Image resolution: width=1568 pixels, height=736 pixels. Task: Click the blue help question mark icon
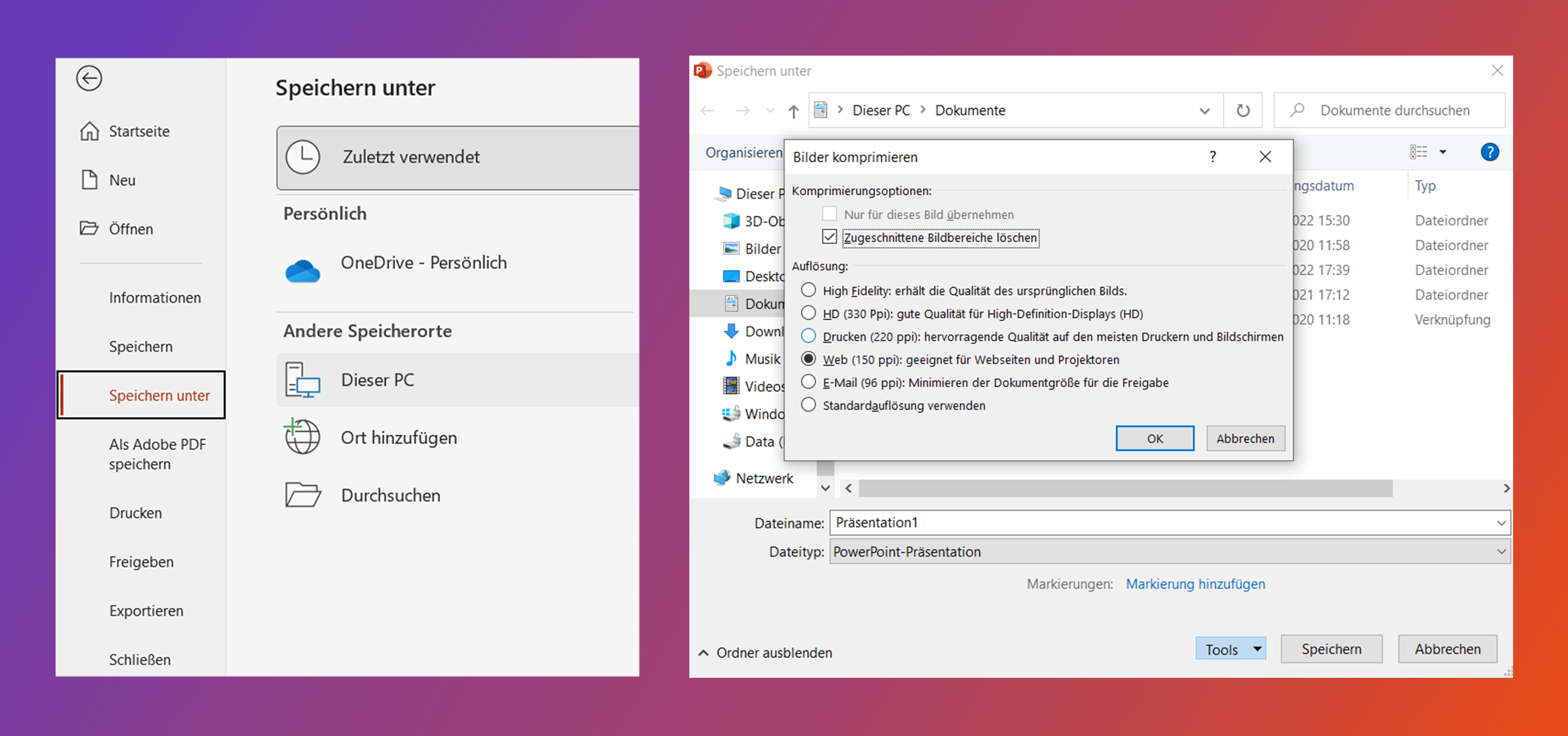pos(1490,152)
